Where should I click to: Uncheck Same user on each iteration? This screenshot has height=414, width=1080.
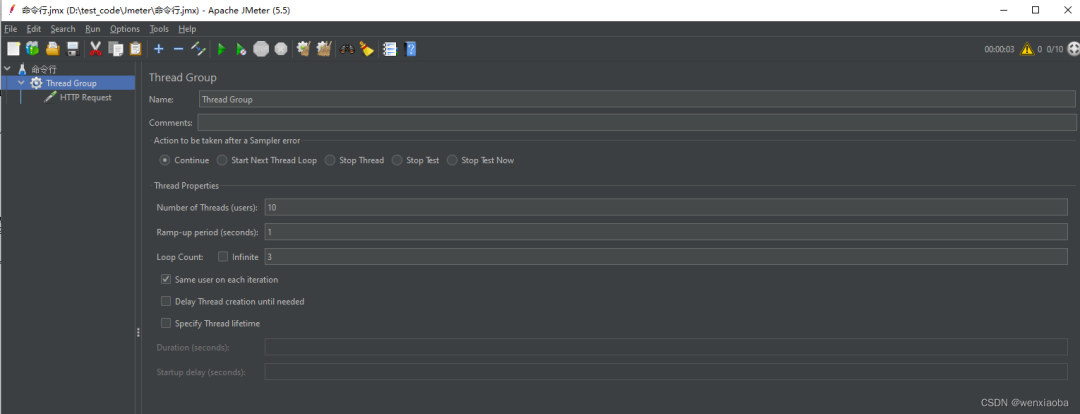click(166, 280)
